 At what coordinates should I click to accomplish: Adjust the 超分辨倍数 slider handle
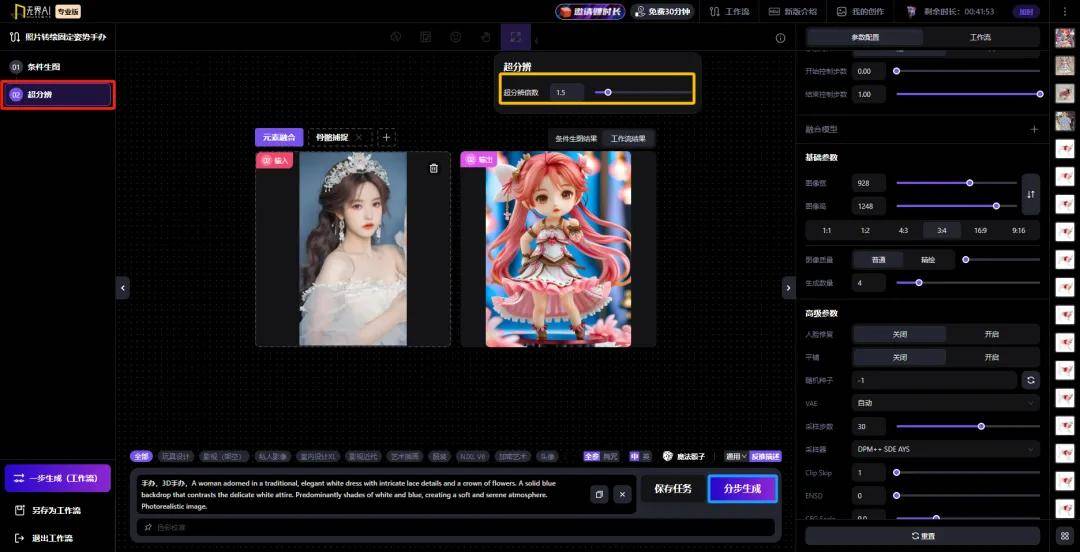point(608,92)
